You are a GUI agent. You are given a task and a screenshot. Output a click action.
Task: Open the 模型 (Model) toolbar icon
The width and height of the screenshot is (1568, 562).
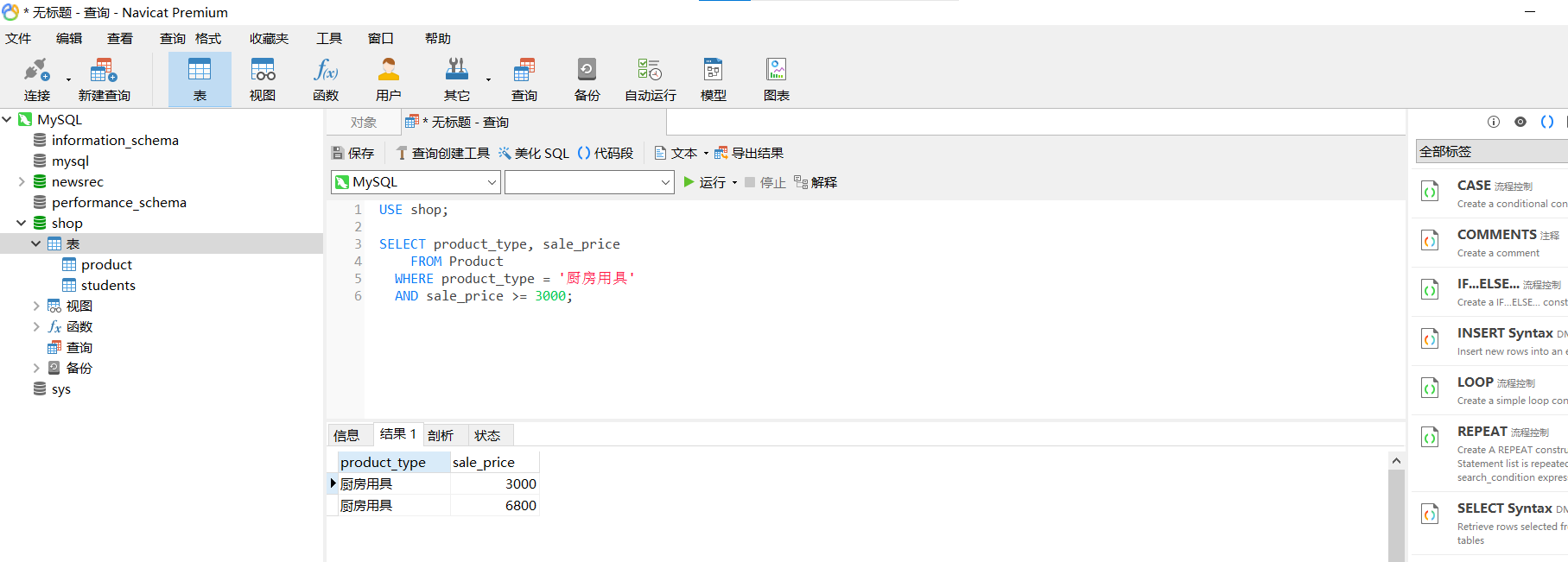click(x=714, y=79)
